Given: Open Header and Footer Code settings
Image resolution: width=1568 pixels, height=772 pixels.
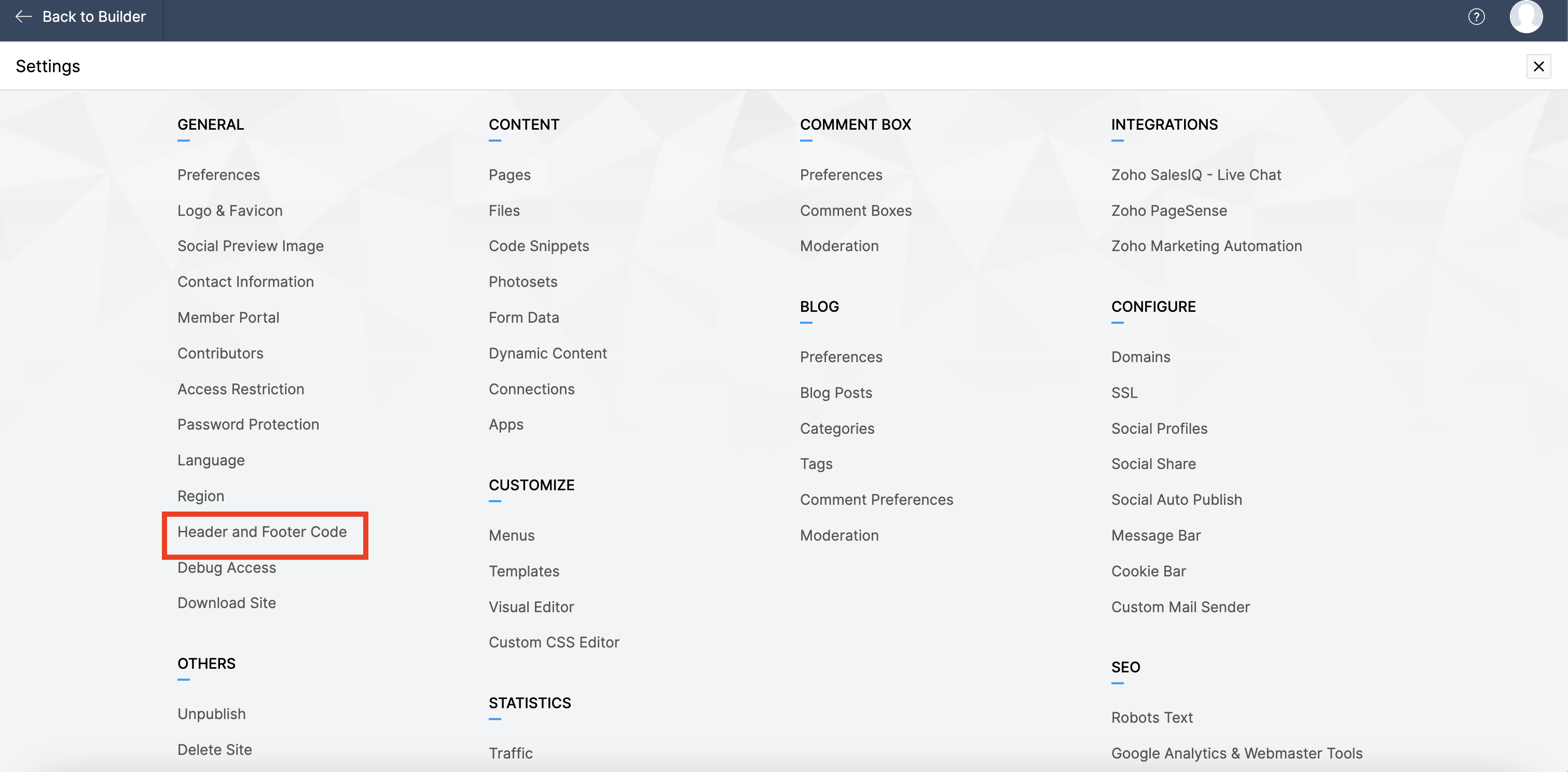Looking at the screenshot, I should [262, 531].
